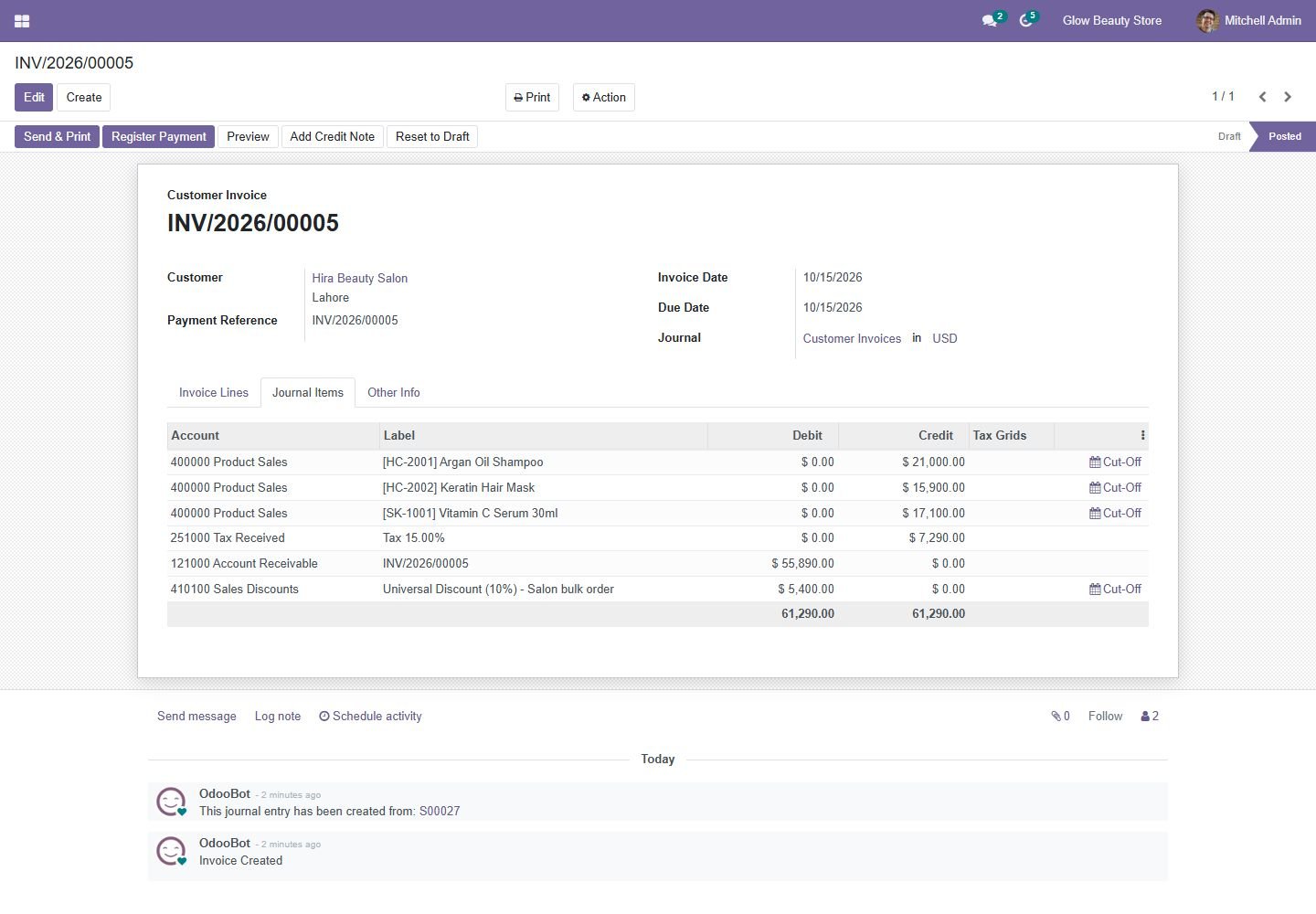Click Schedule activity
The image size is (1316, 914).
(x=370, y=717)
